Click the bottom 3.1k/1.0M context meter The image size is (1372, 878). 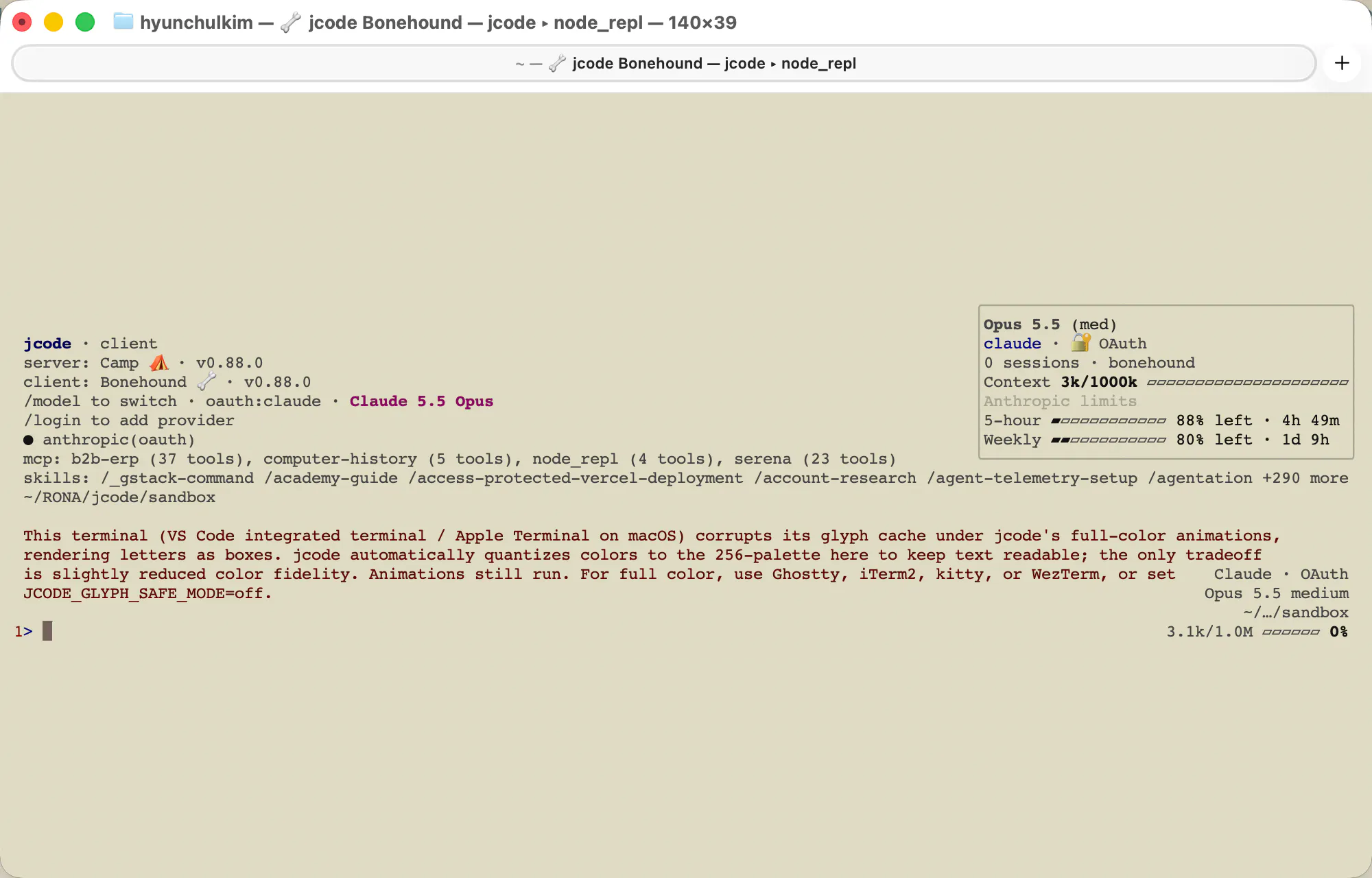(1291, 632)
